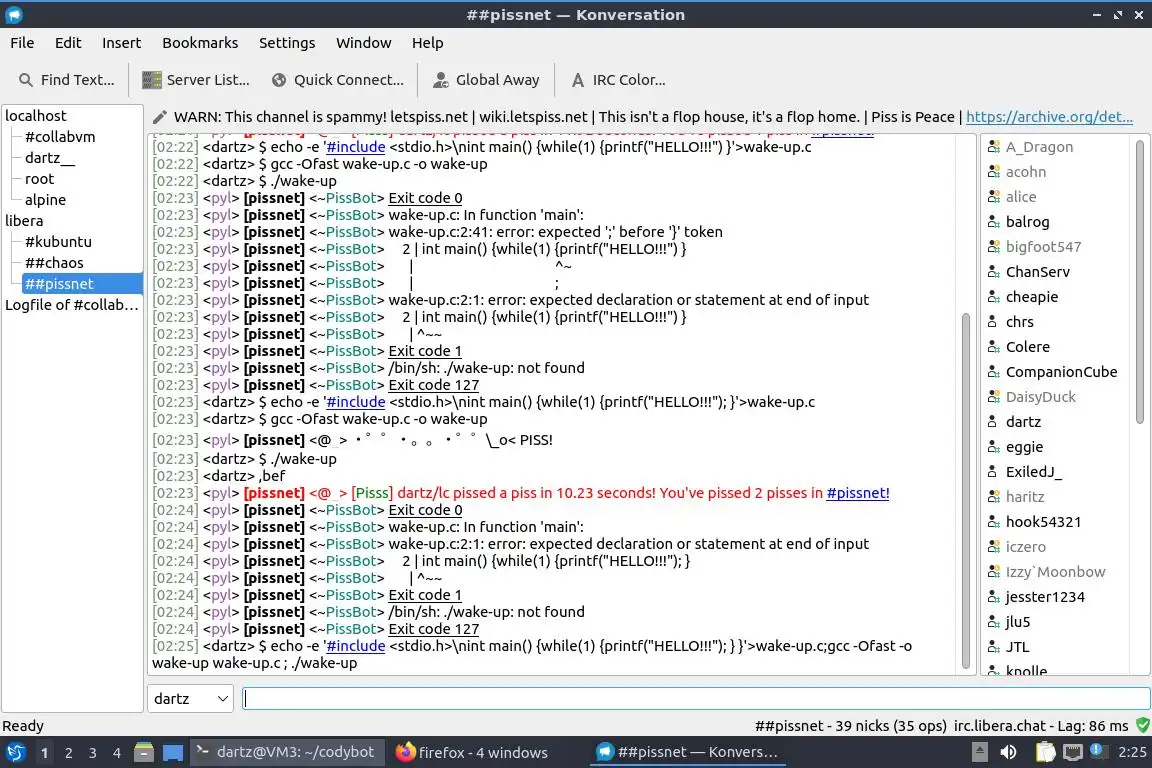The width and height of the screenshot is (1152, 768).
Task: Click the network tray icon
Action: point(1073,752)
